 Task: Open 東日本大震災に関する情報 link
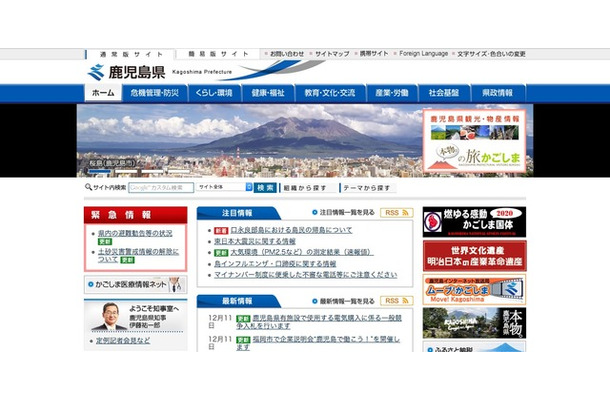(x=255, y=241)
